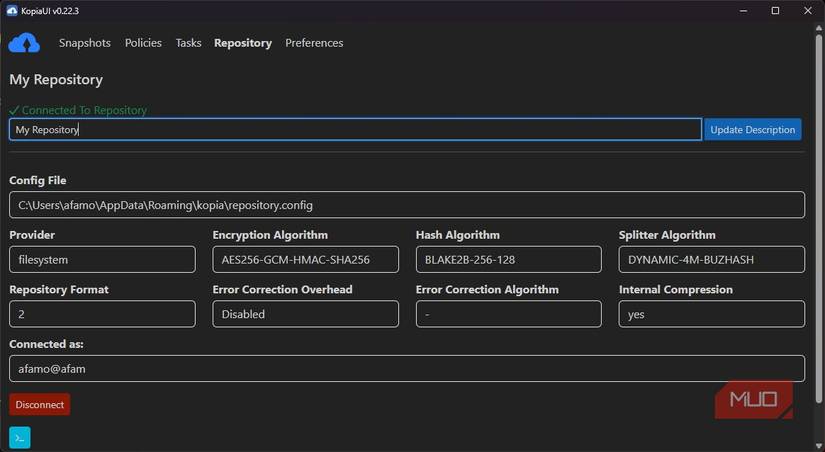Click the Encryption Algorithm field
The image size is (825, 452).
(305, 259)
